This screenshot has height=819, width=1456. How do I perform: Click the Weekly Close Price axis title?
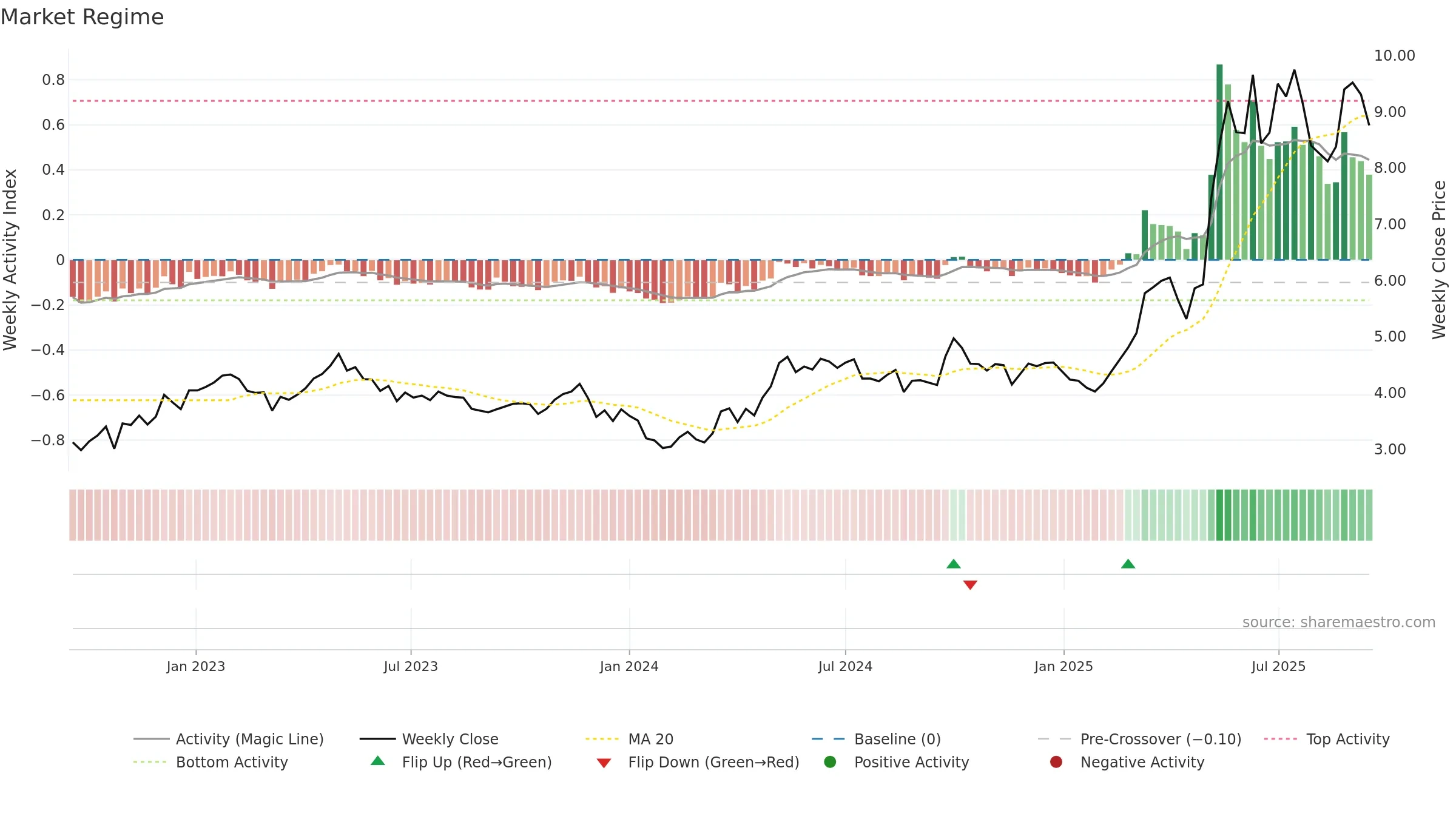1439,260
